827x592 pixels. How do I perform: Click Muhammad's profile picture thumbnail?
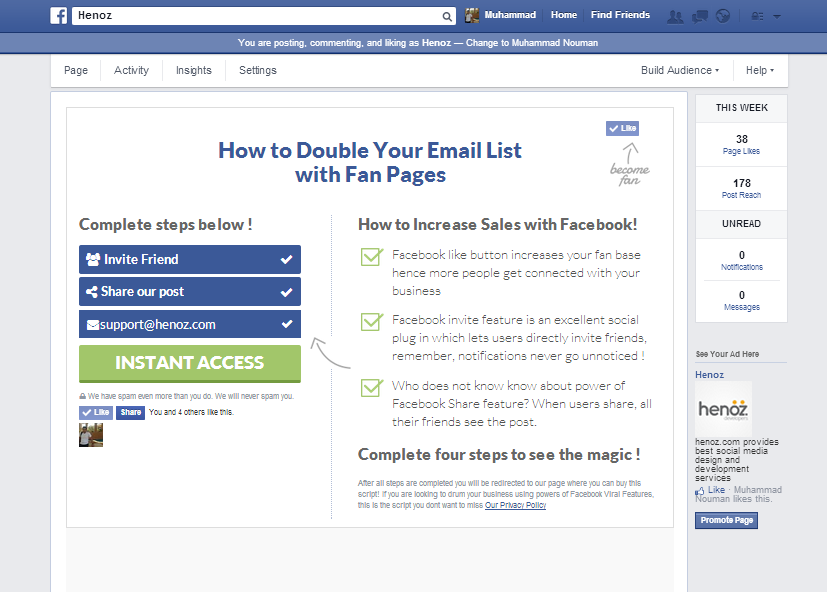pyautogui.click(x=472, y=15)
